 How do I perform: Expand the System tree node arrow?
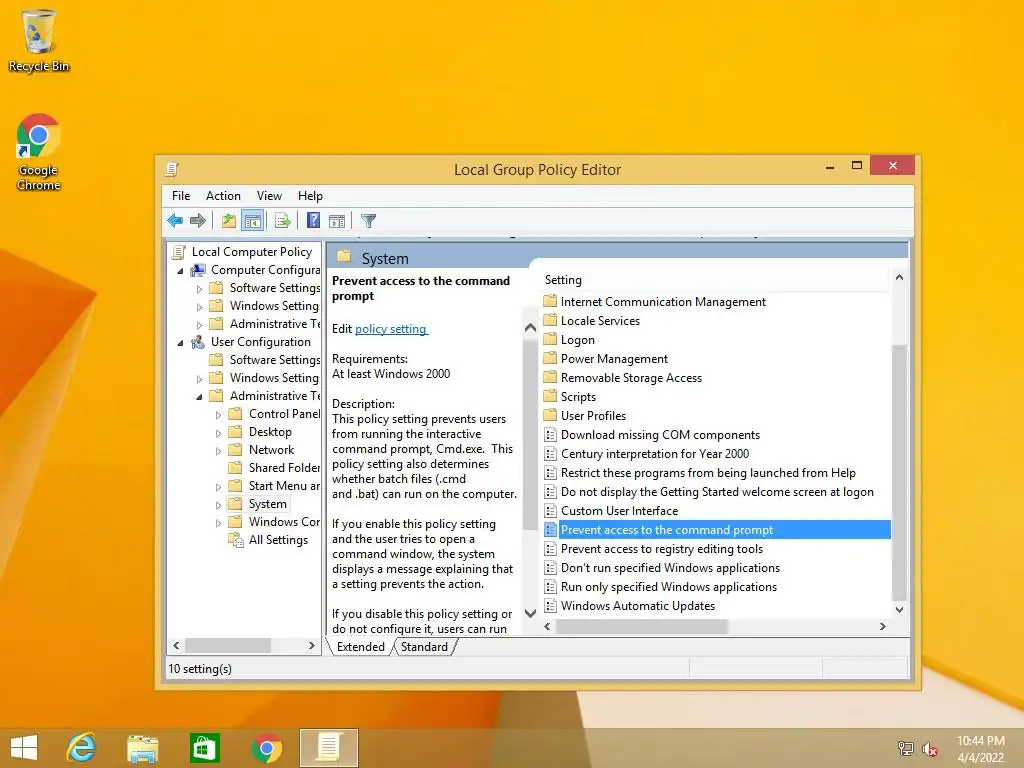pos(219,505)
